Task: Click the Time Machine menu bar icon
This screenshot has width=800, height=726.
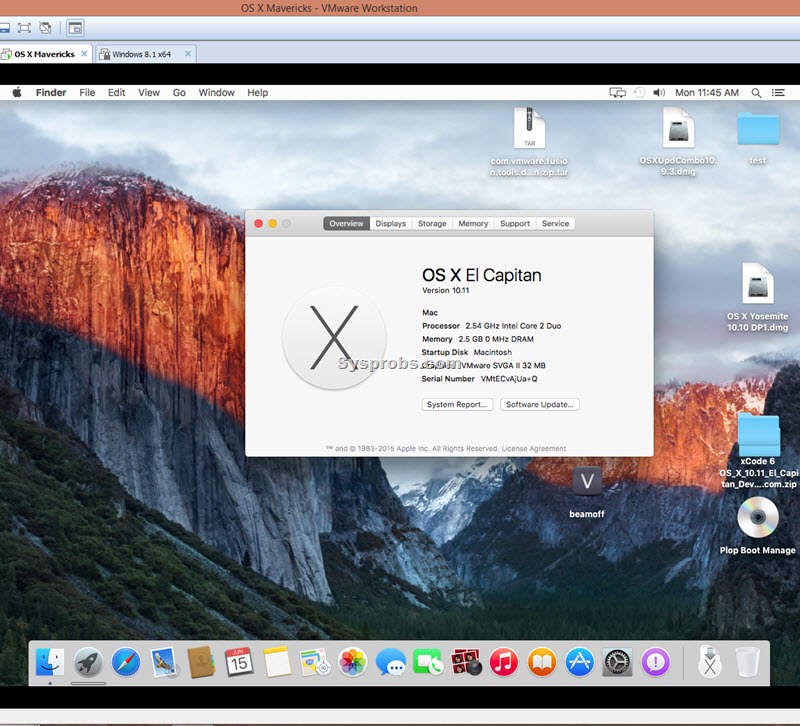Action: [639, 92]
